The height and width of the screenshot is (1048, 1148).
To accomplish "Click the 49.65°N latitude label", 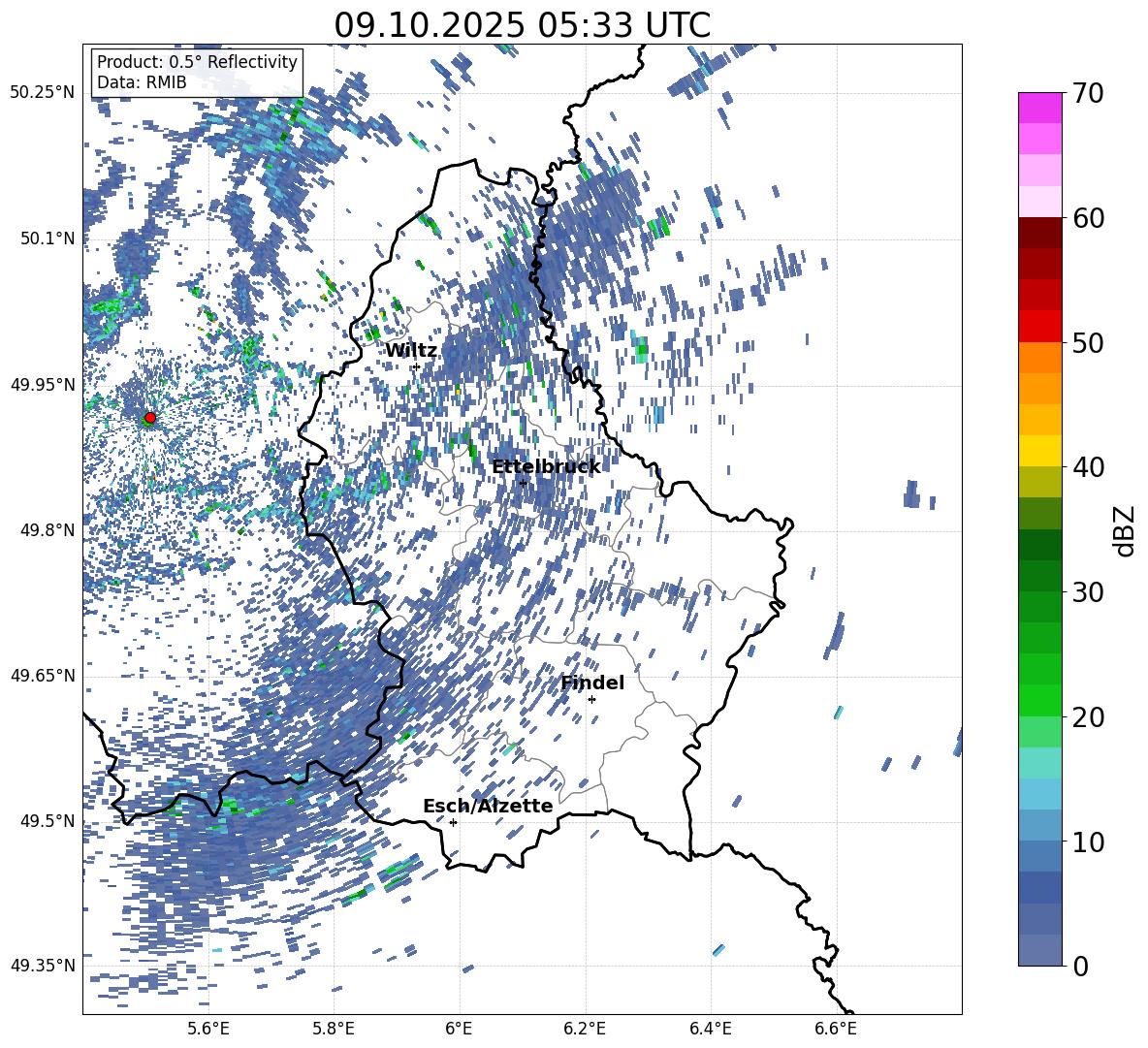I will pos(43,676).
